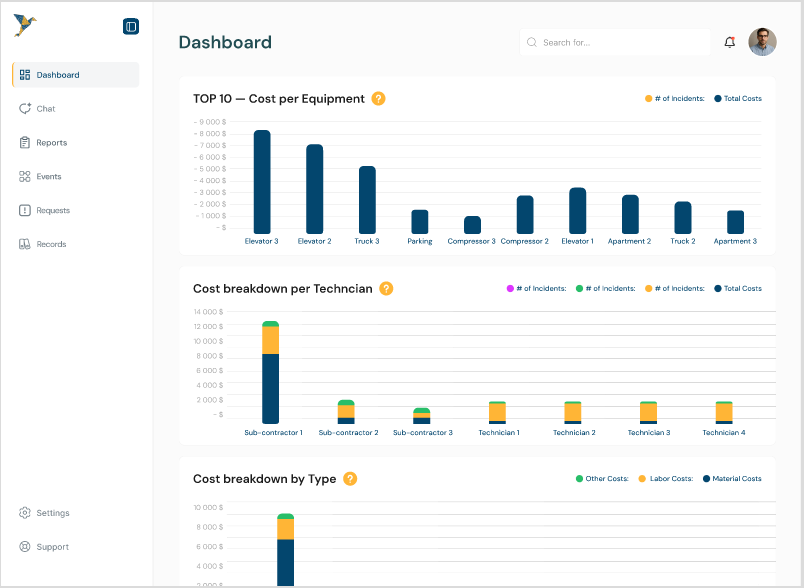Open the user profile avatar

click(x=762, y=42)
